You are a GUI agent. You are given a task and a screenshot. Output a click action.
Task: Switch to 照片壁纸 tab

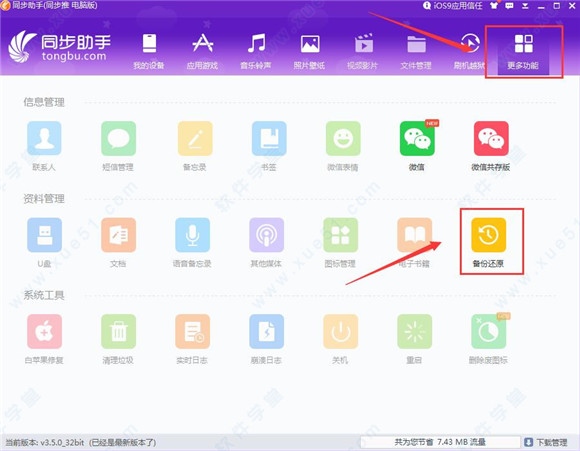[310, 51]
